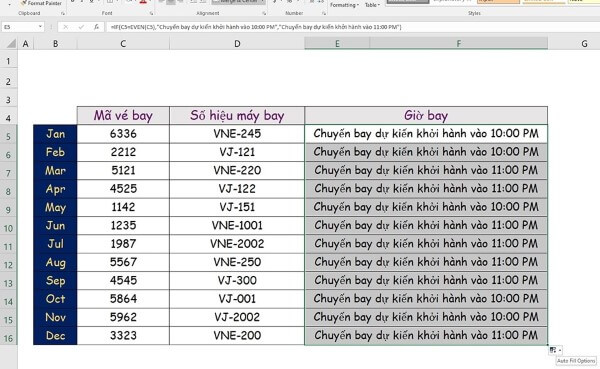Click aircraft cell VJ-121

point(237,152)
